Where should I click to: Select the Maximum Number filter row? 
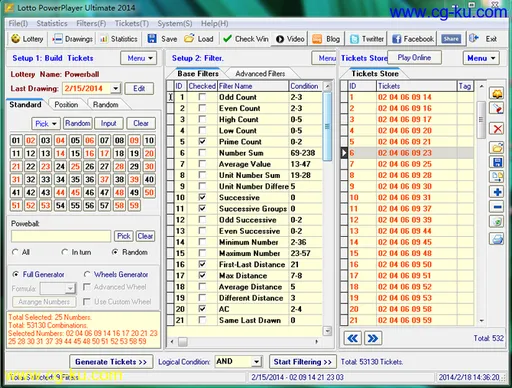click(x=245, y=253)
